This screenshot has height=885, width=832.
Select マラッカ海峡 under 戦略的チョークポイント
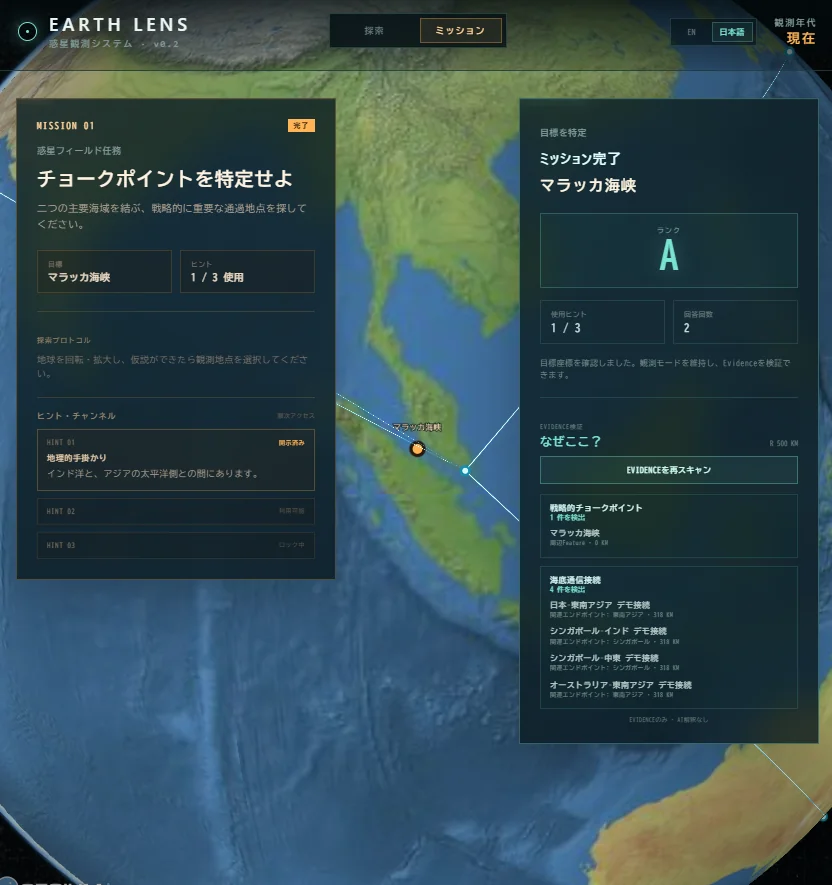click(x=575, y=537)
